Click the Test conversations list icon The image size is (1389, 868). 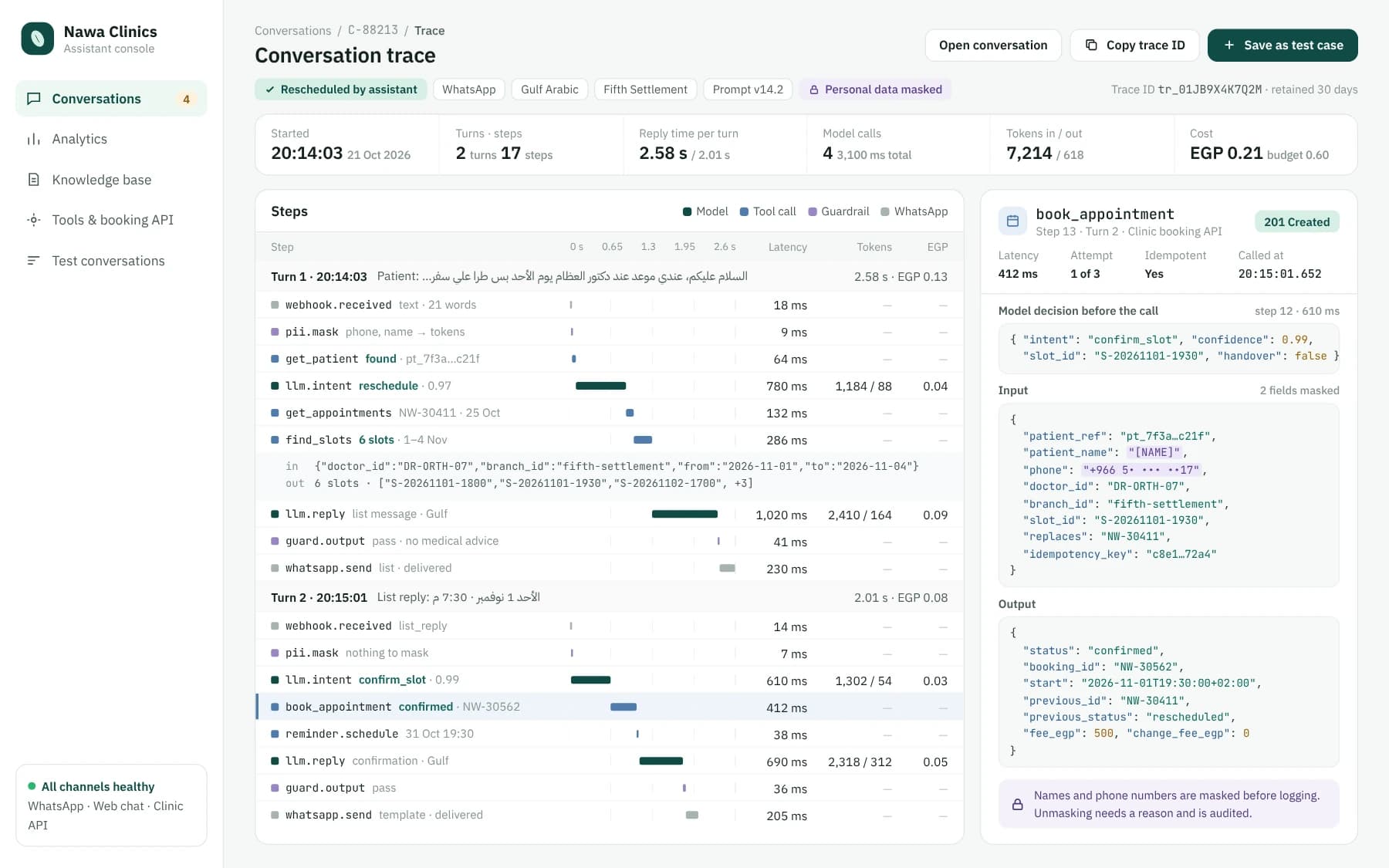pyautogui.click(x=34, y=261)
